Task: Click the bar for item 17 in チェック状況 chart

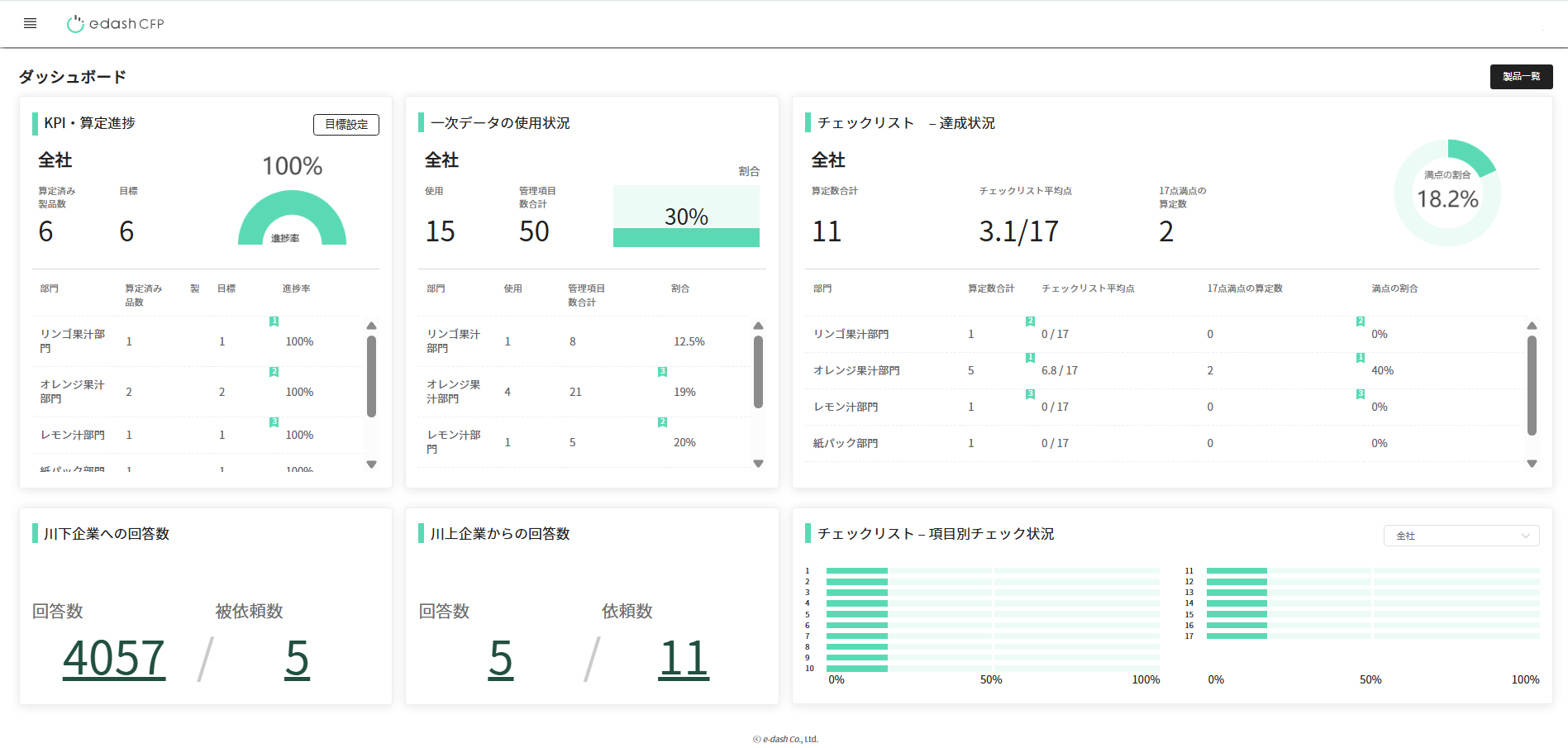Action: (x=1237, y=636)
